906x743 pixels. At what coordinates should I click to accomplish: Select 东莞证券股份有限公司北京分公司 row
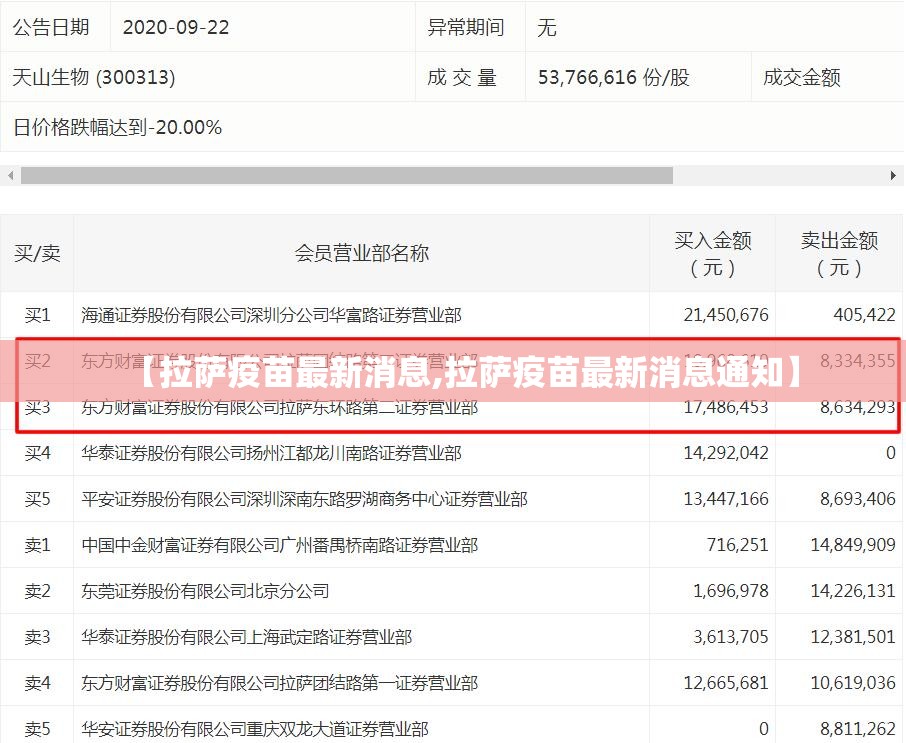pyautogui.click(x=452, y=591)
